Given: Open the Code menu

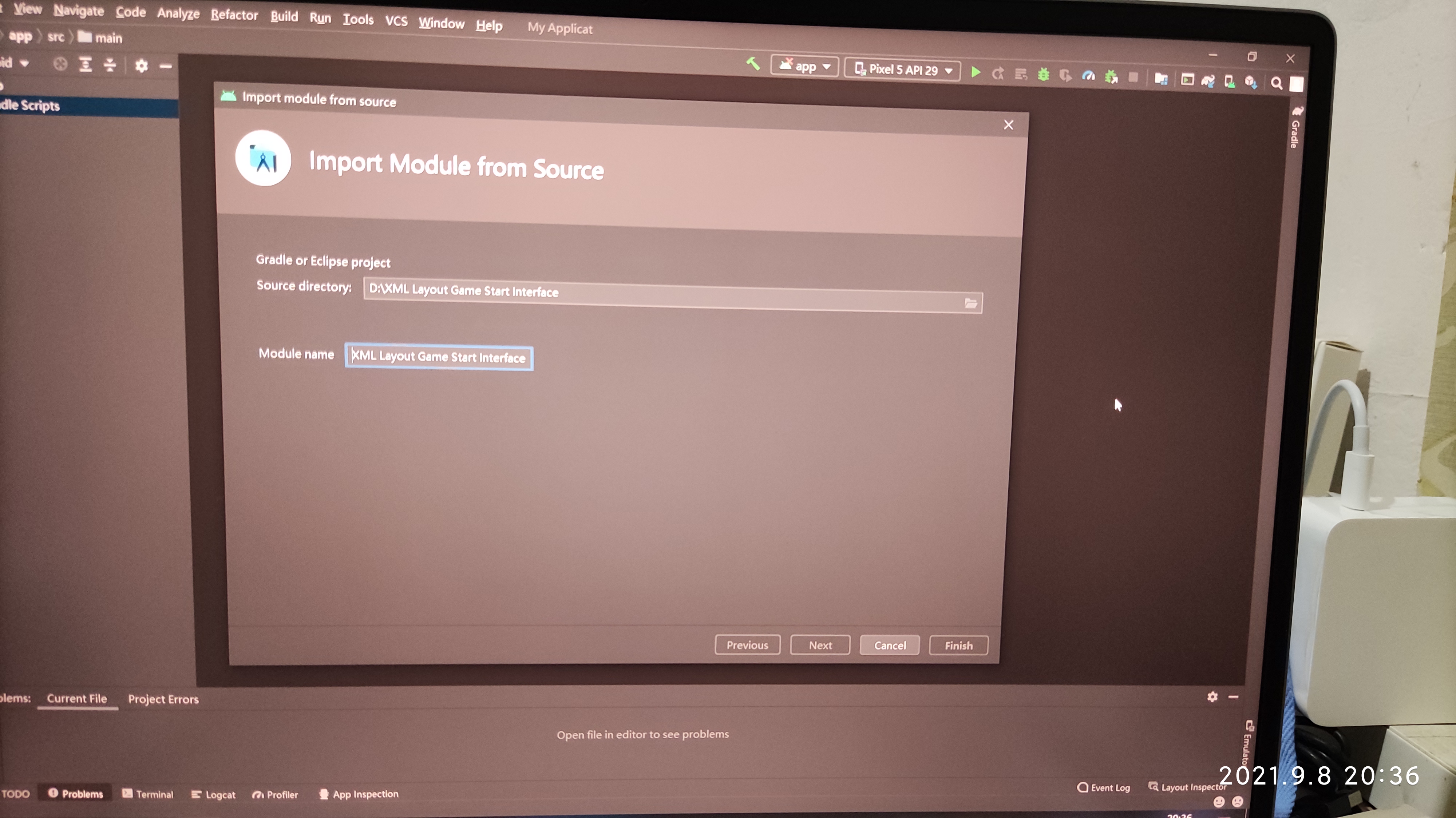Looking at the screenshot, I should pos(131,12).
